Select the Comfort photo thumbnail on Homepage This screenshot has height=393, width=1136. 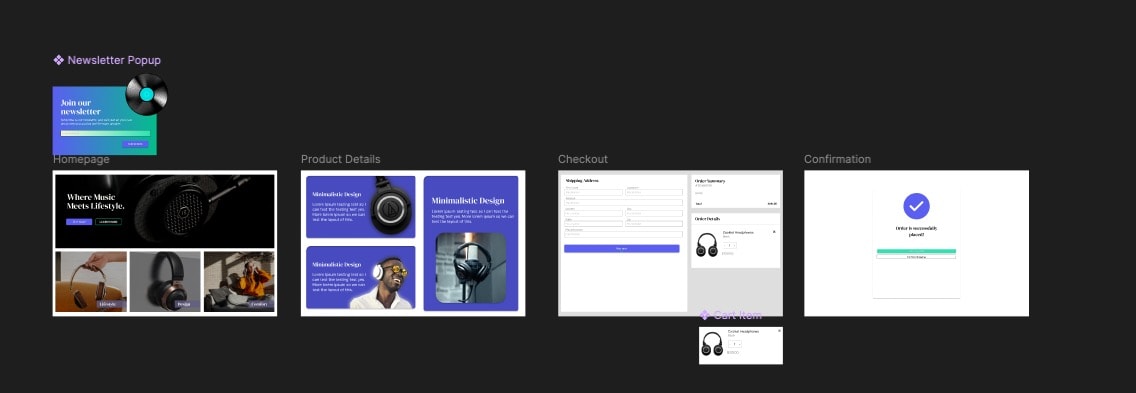(x=239, y=281)
